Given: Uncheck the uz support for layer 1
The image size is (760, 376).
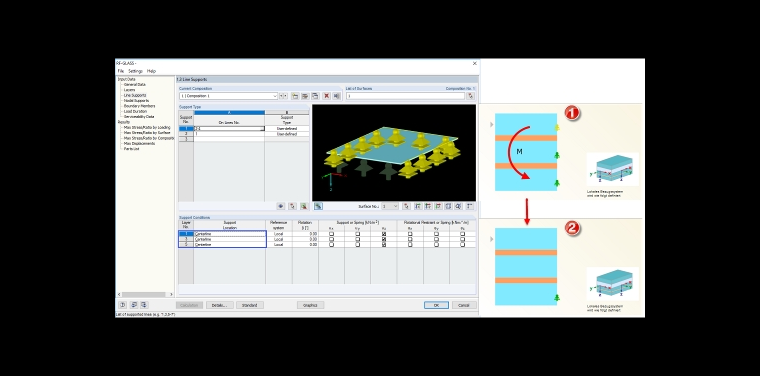Looking at the screenshot, I should [384, 234].
